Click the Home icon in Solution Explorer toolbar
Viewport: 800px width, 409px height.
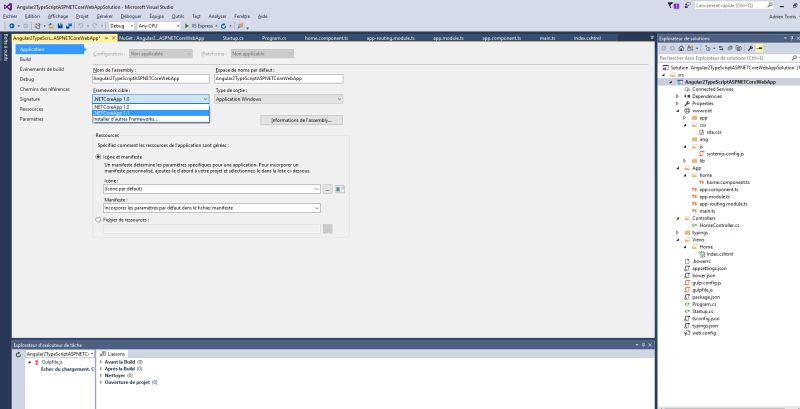click(681, 48)
